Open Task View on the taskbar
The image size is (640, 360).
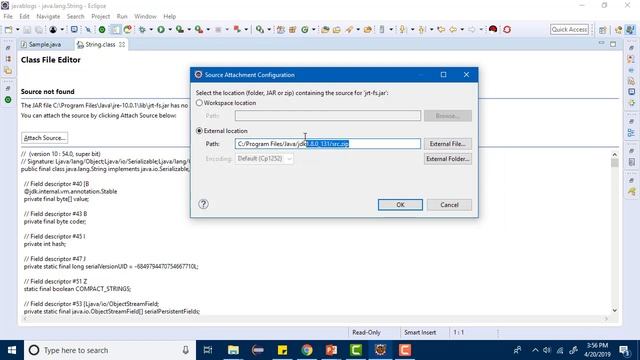tap(208, 350)
